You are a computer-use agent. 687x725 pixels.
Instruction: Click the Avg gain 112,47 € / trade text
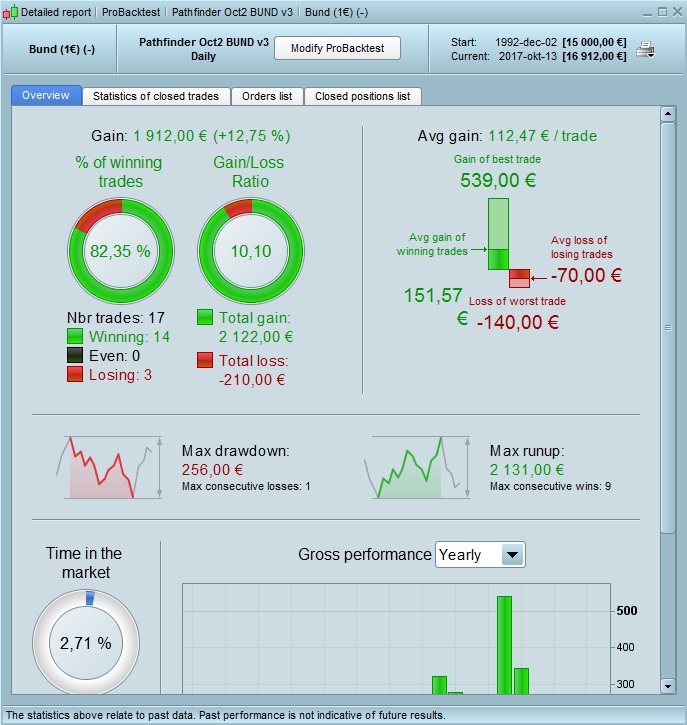[507, 136]
